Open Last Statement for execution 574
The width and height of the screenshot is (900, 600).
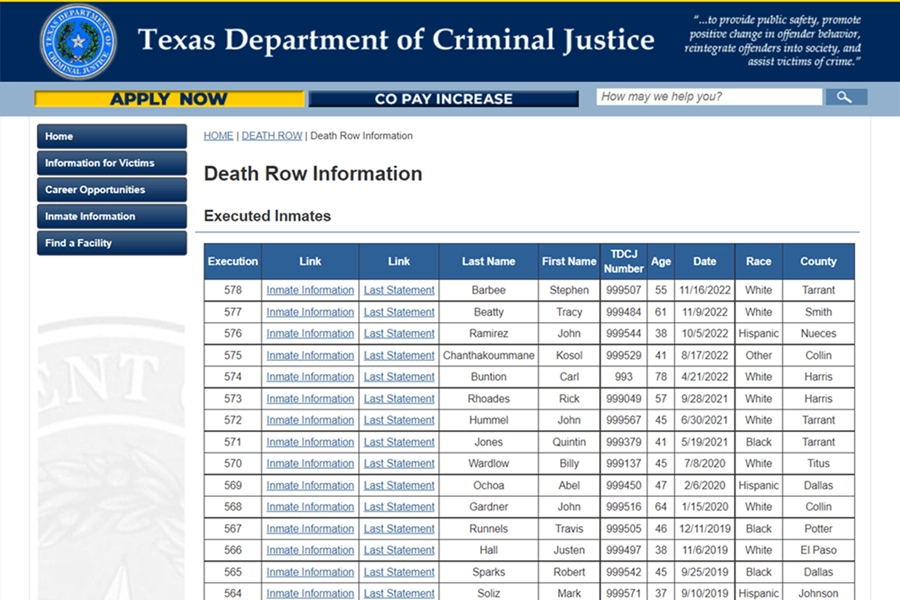tap(399, 377)
